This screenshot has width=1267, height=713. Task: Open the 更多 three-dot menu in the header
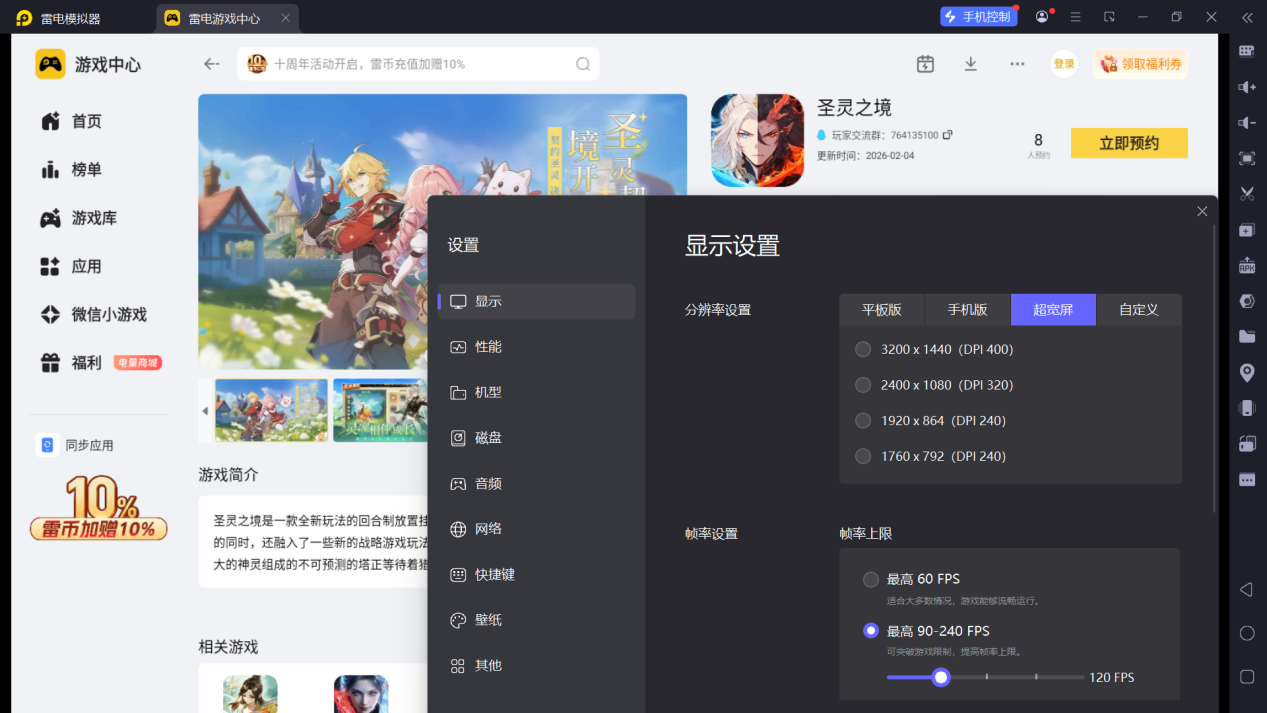coord(1016,63)
